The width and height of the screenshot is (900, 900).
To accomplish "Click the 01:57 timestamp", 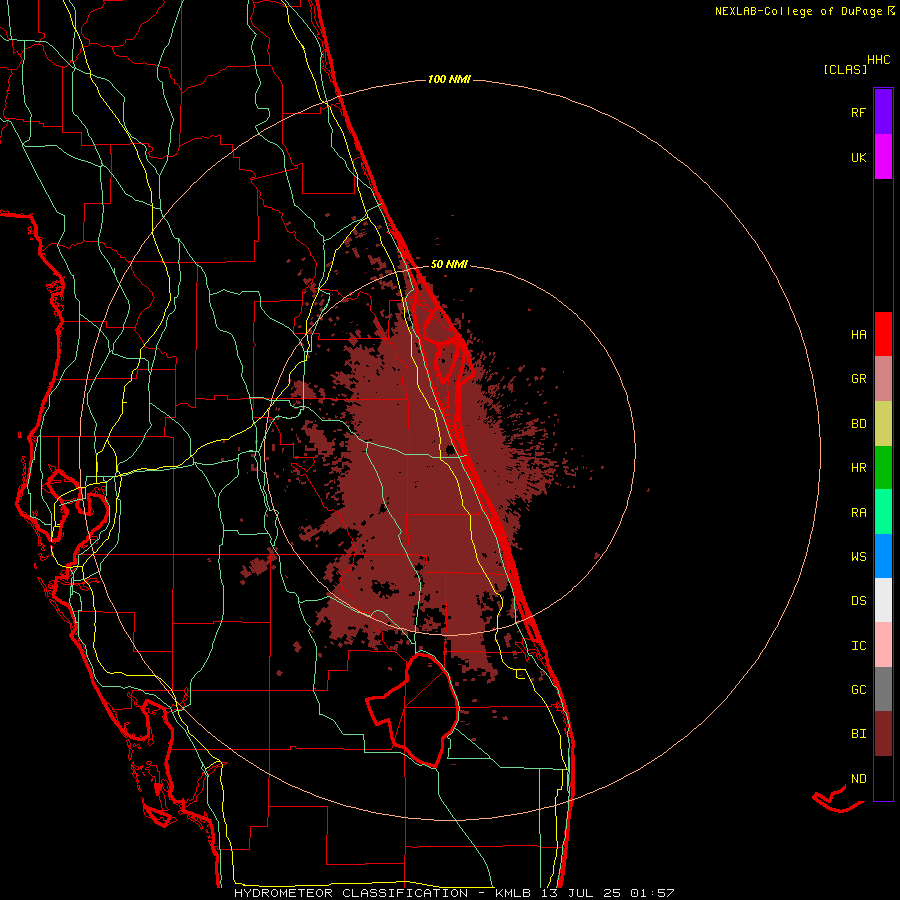I will pos(652,893).
